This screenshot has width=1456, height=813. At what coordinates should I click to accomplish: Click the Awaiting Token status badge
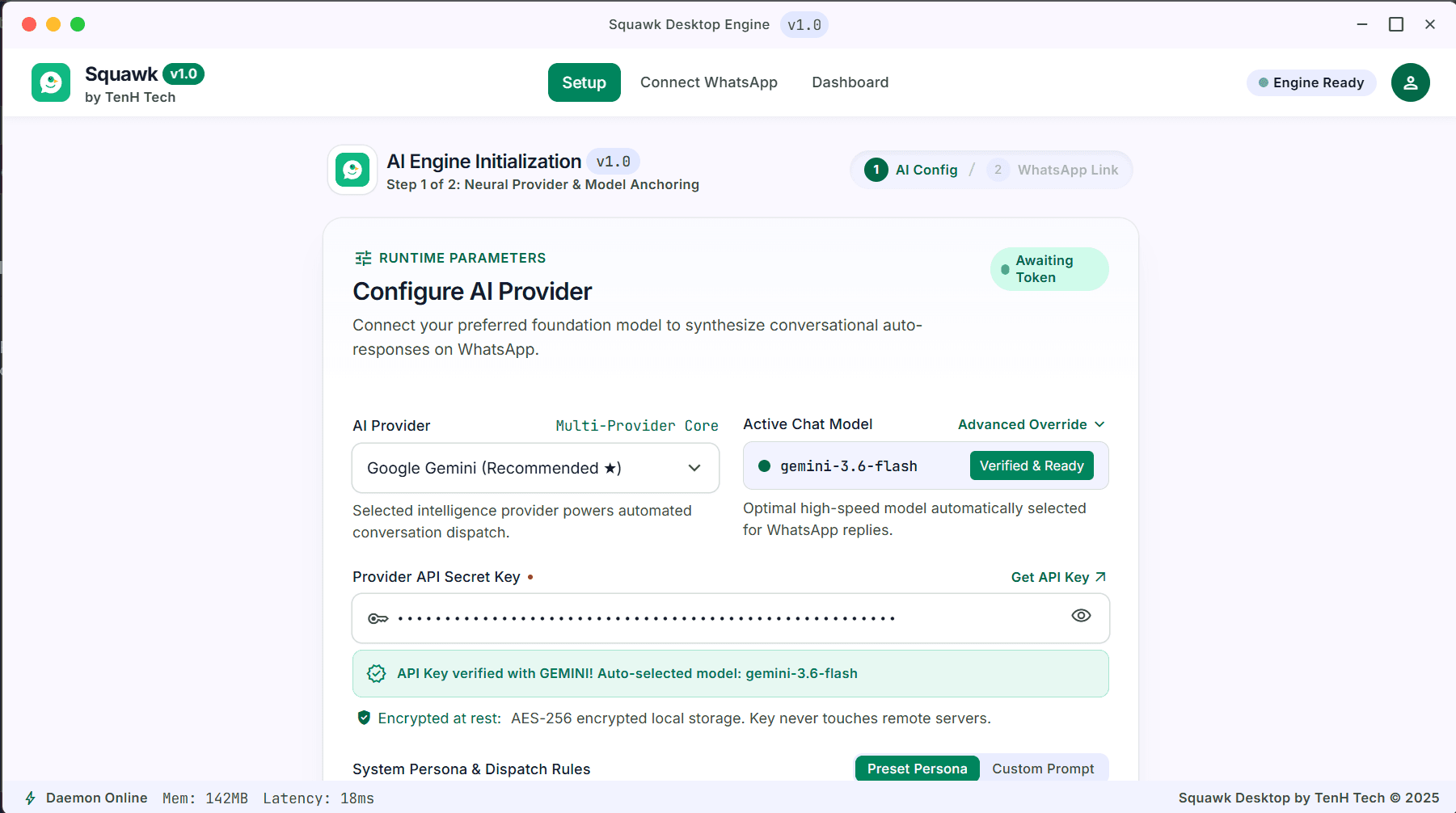coord(1049,269)
